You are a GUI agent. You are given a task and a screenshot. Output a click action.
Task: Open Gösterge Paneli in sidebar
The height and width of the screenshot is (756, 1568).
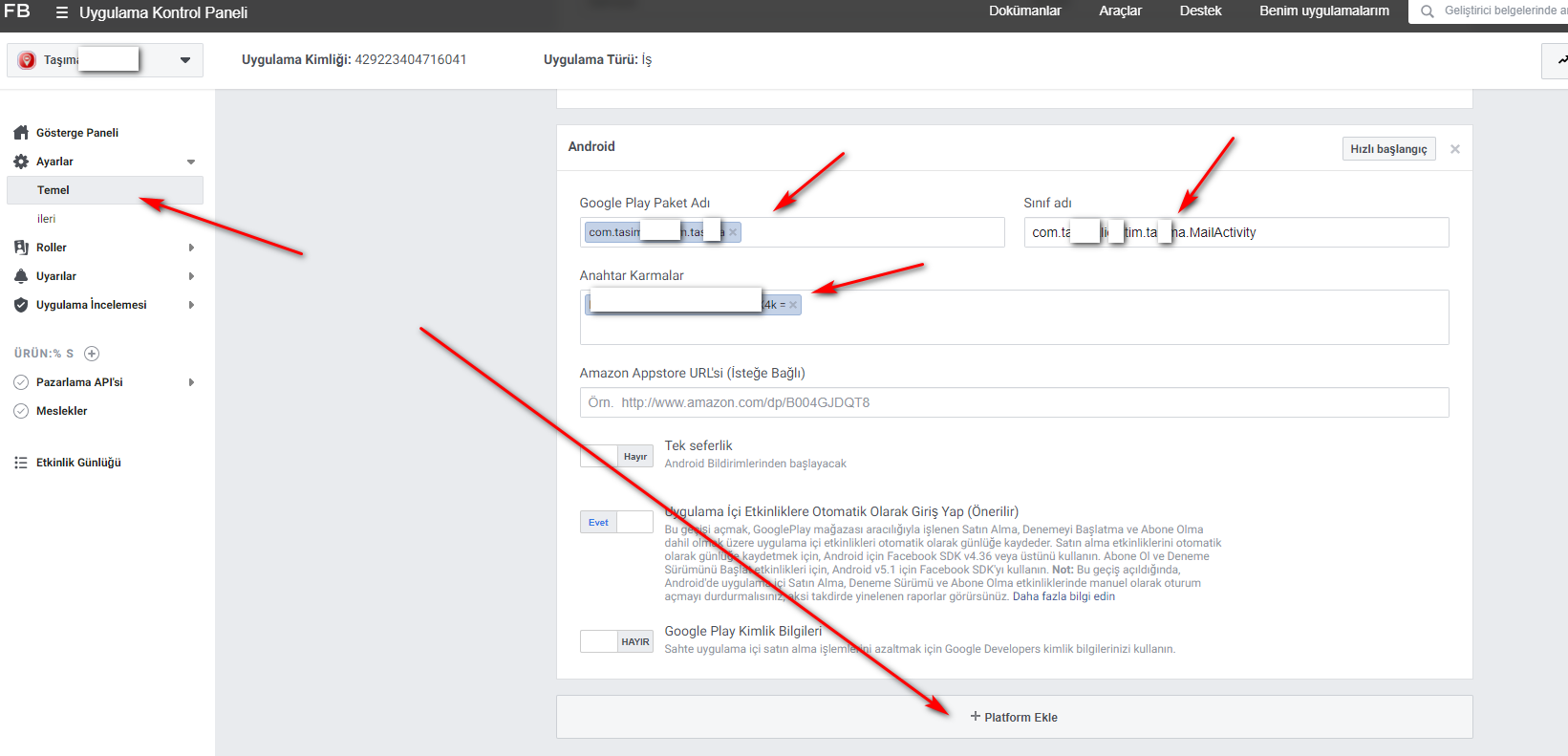pos(77,133)
